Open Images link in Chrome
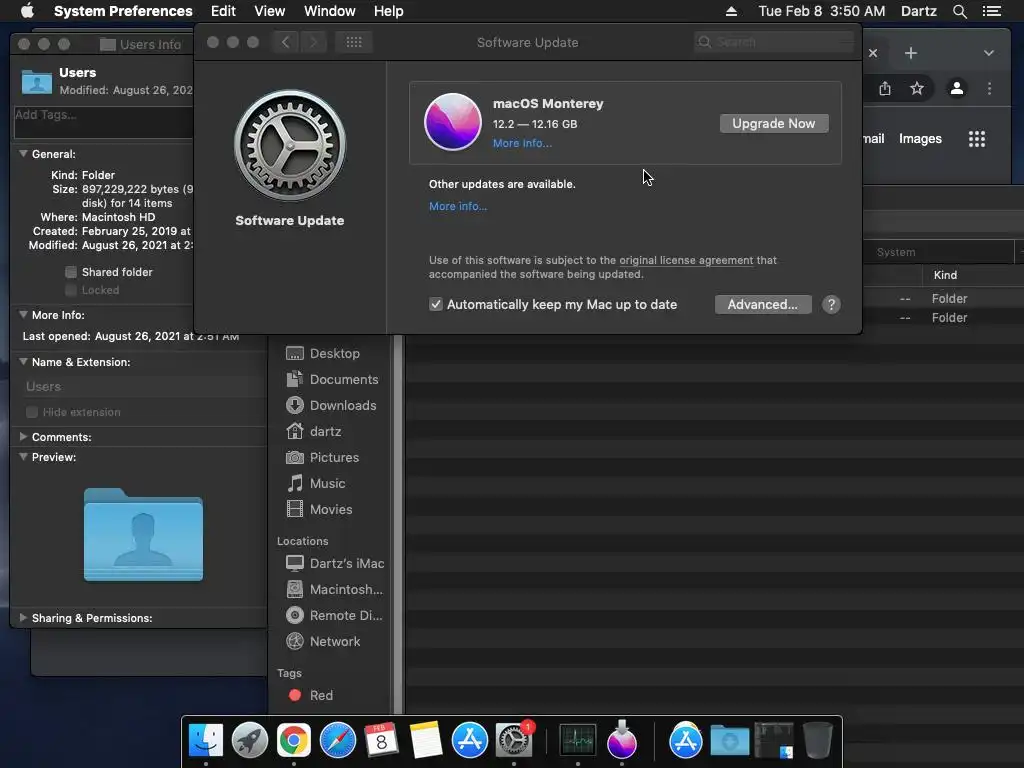 tap(920, 138)
